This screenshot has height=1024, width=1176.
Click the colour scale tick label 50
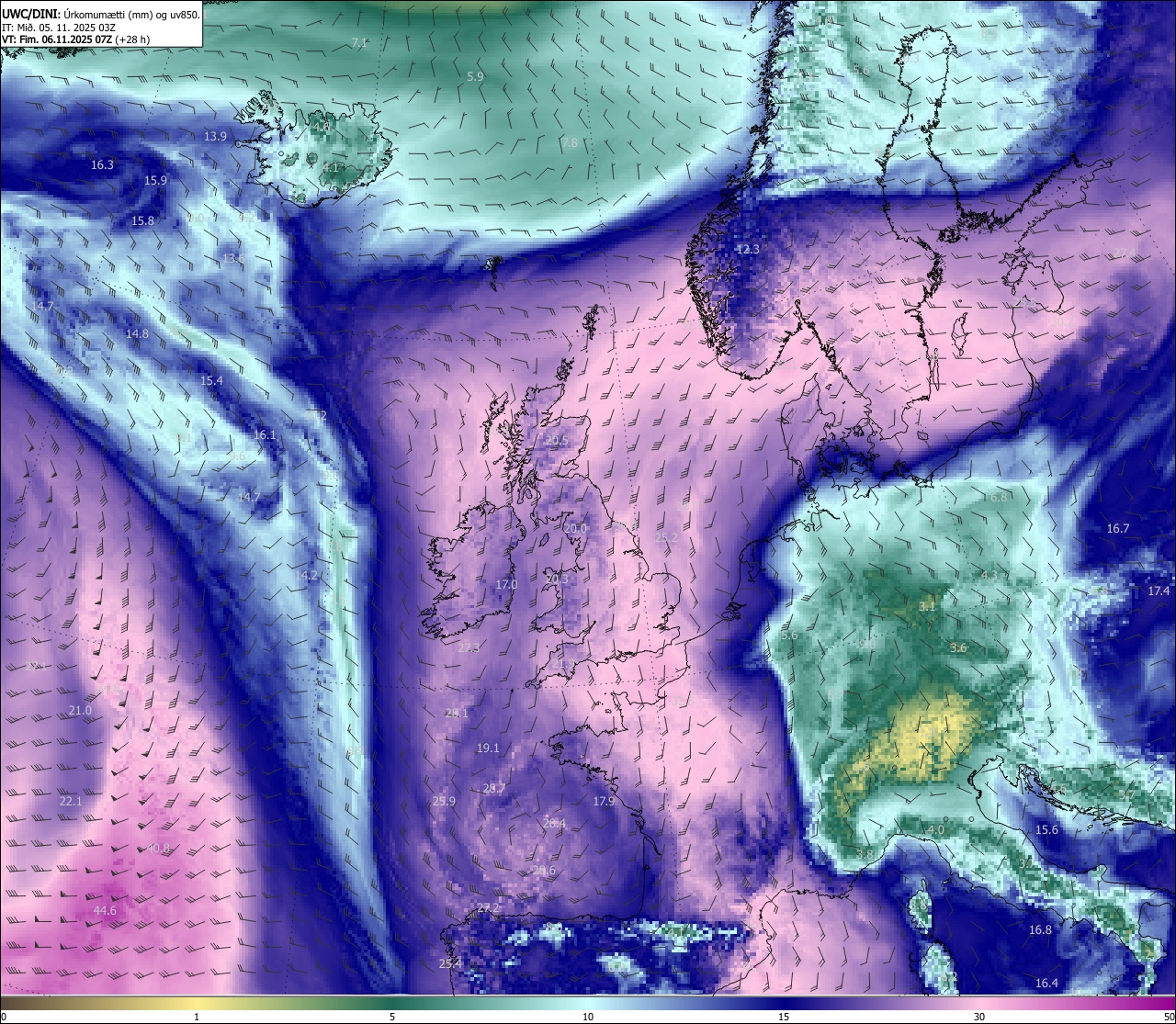tap(1168, 1017)
